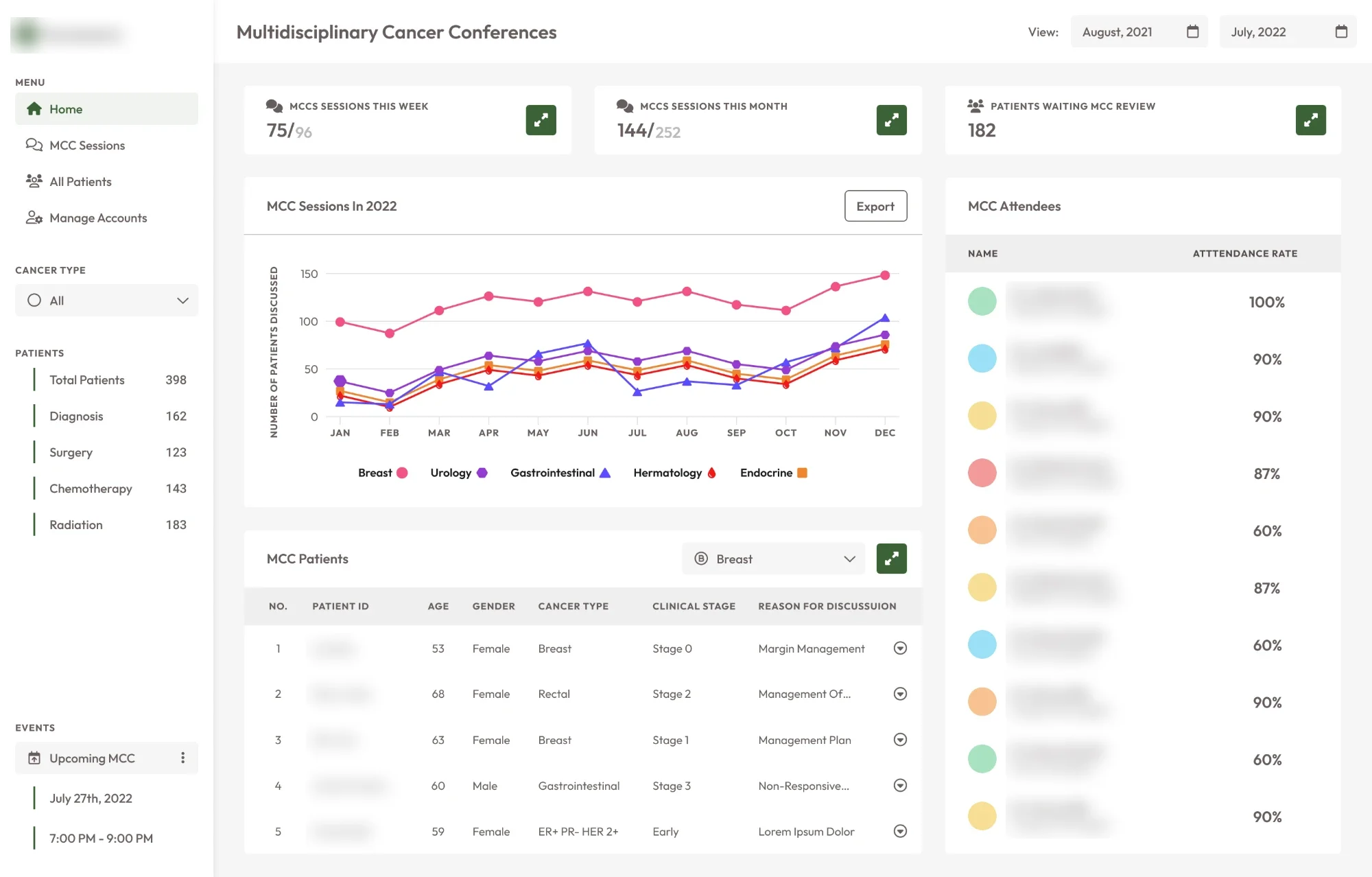The height and width of the screenshot is (877, 1372).
Task: Click the Manage Accounts user-gear icon
Action: click(34, 218)
